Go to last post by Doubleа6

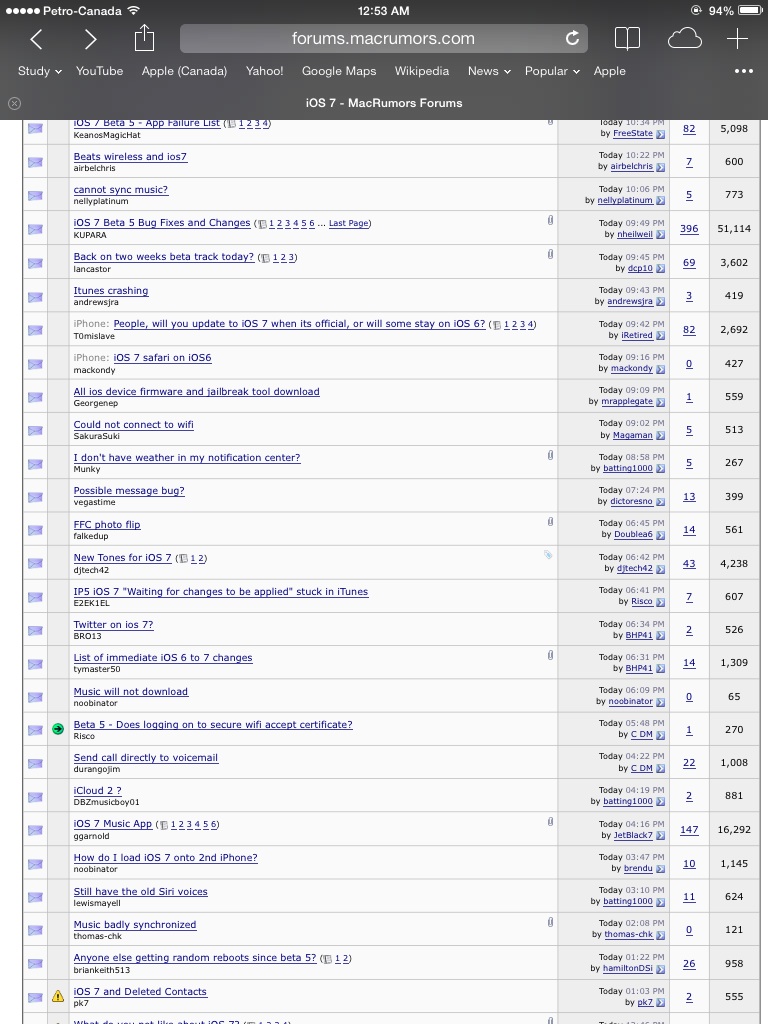tap(660, 535)
